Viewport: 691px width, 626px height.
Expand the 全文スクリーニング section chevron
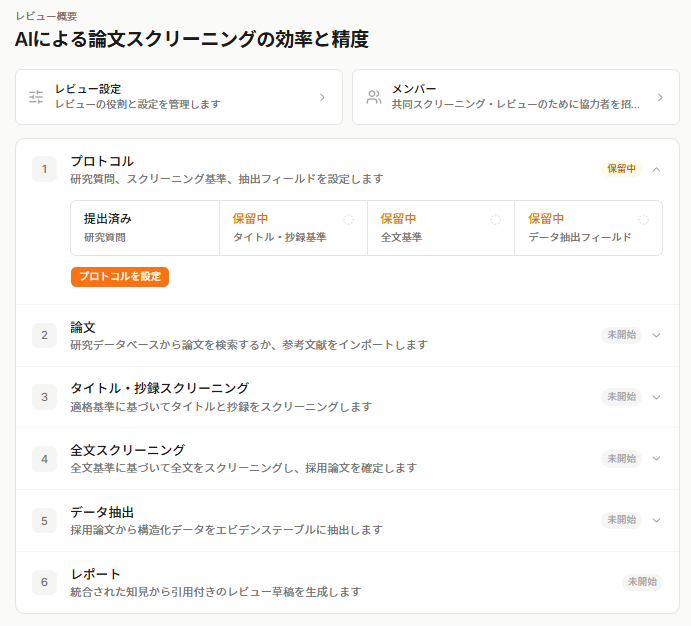pyautogui.click(x=657, y=459)
